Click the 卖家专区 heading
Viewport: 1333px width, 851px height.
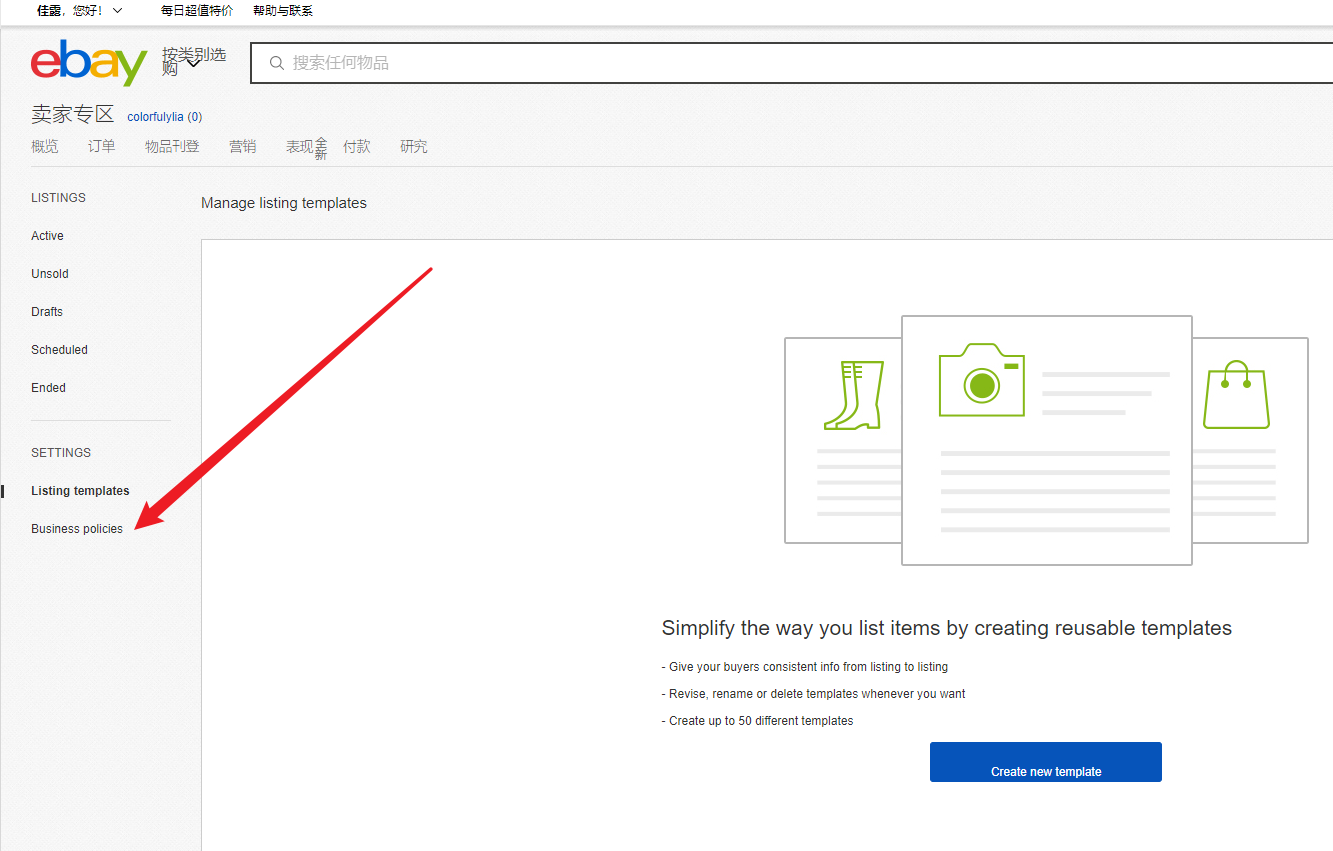pyautogui.click(x=73, y=114)
